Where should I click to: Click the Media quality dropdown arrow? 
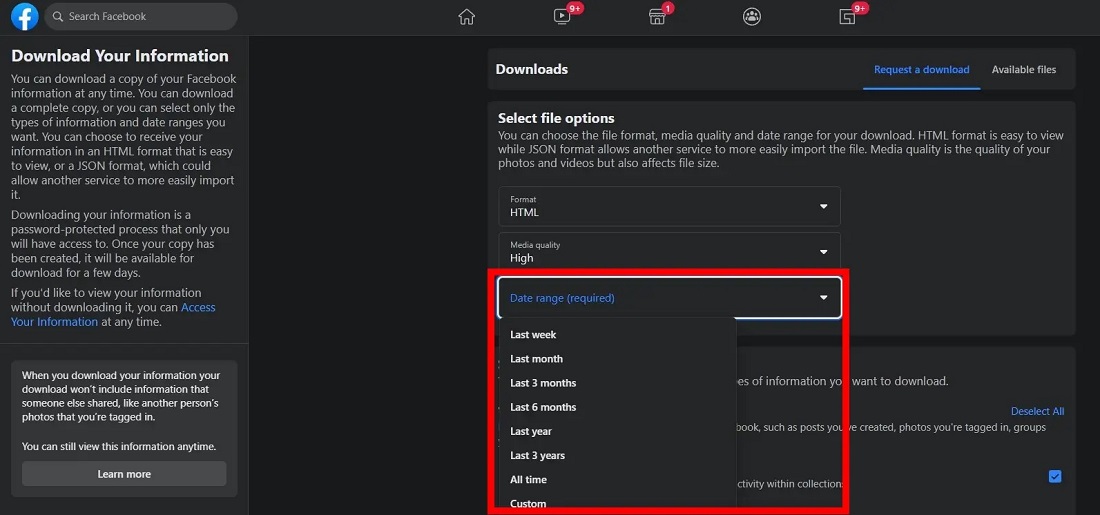[x=824, y=252]
